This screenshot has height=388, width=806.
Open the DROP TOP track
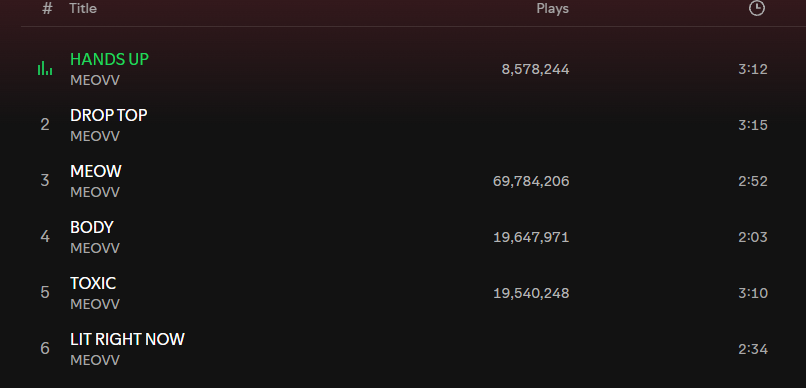point(108,115)
